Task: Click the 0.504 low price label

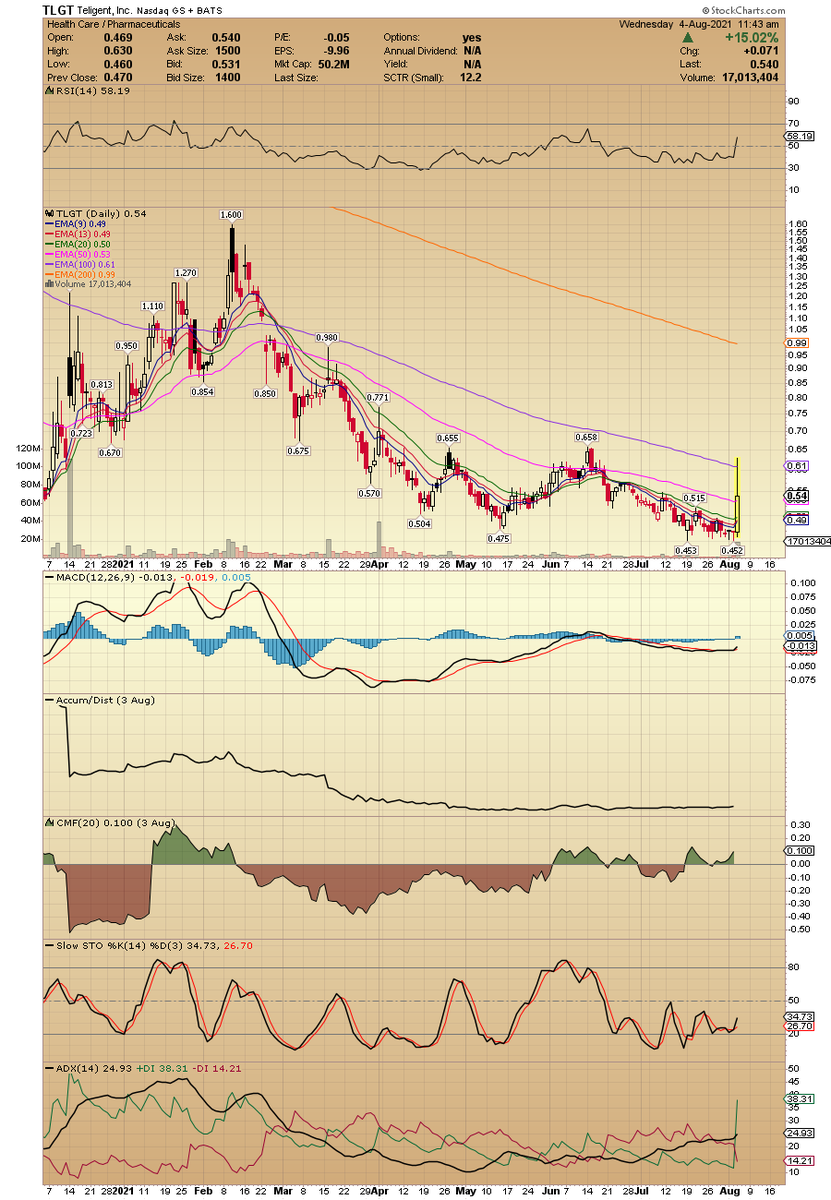Action: 418,524
